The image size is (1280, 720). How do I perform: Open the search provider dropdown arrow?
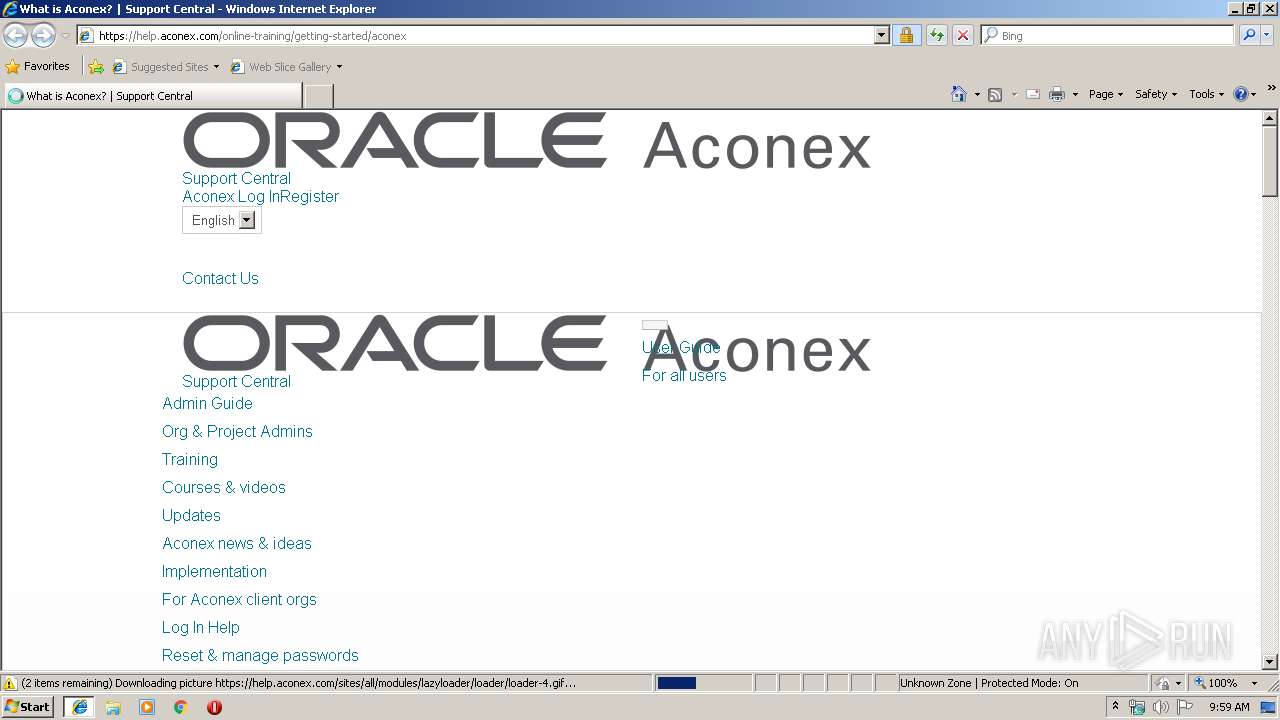1268,35
